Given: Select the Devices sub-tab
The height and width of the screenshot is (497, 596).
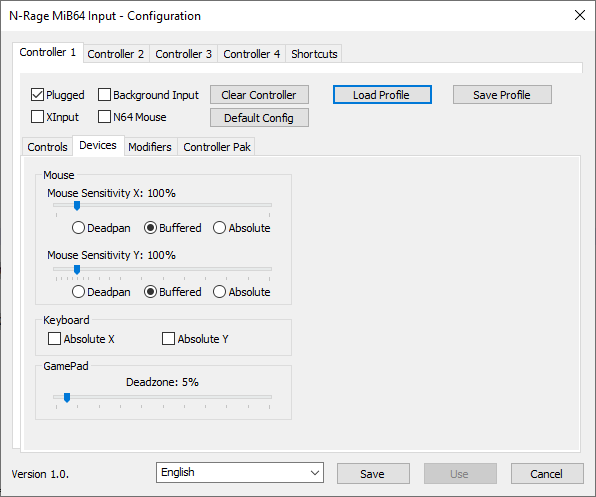Looking at the screenshot, I should [x=98, y=146].
